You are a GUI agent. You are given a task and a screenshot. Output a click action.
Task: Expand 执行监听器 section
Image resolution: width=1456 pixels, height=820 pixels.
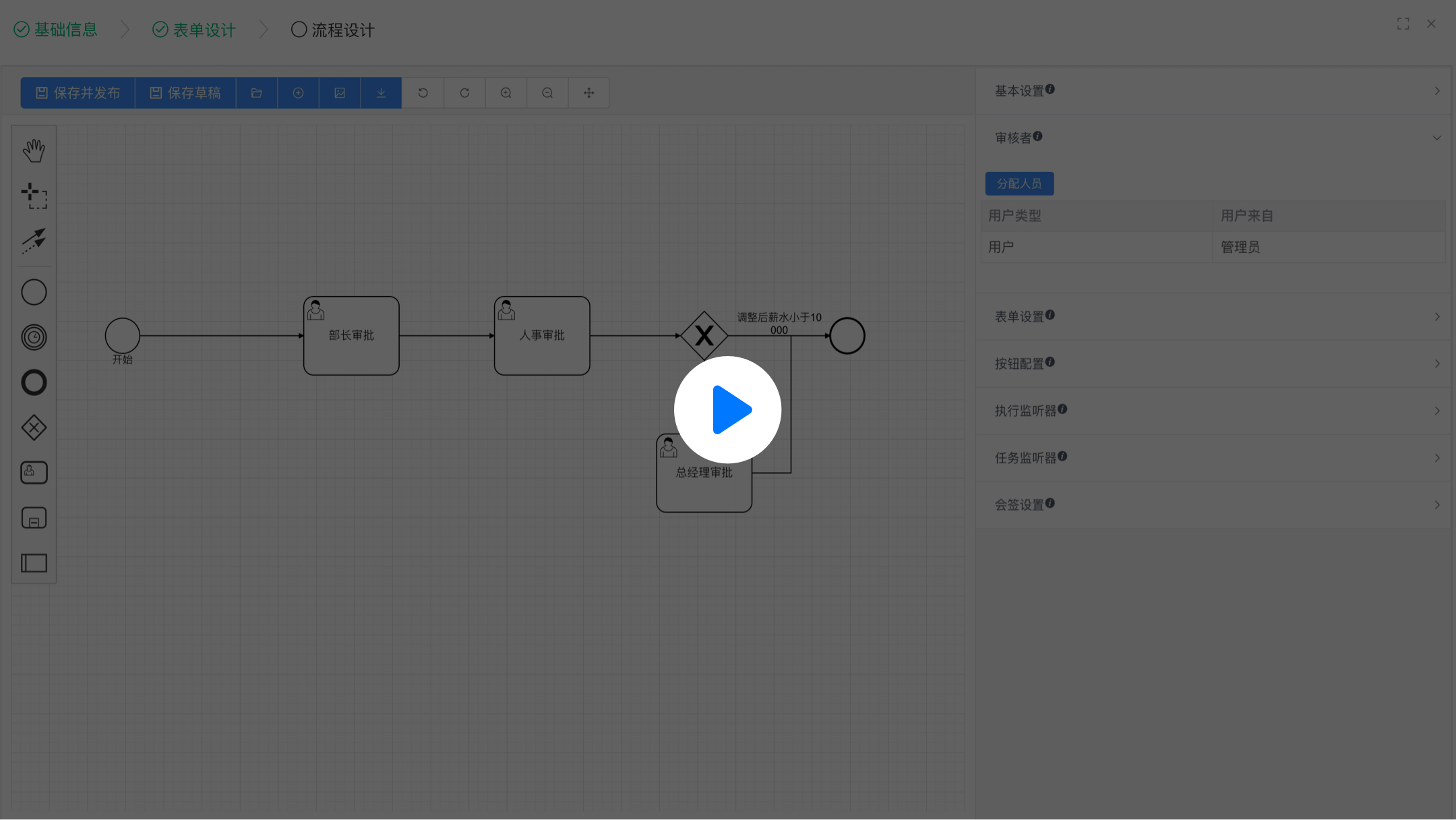tap(1213, 411)
